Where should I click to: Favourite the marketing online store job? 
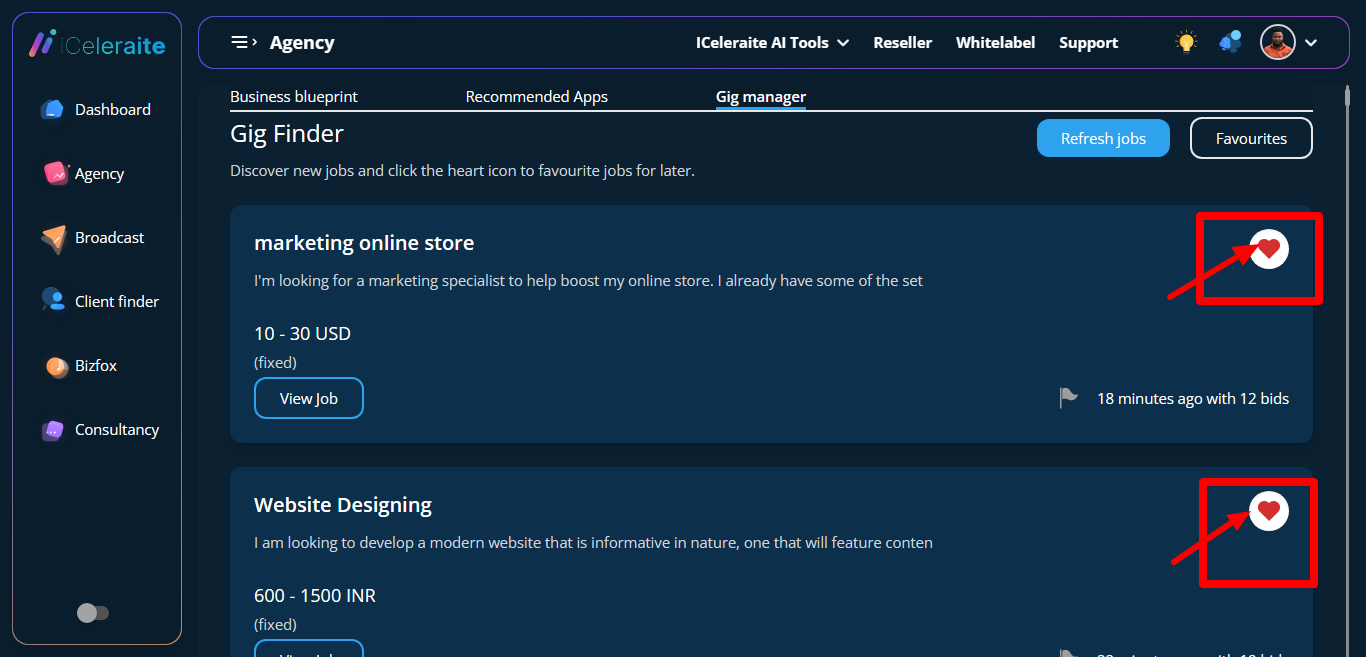1268,249
